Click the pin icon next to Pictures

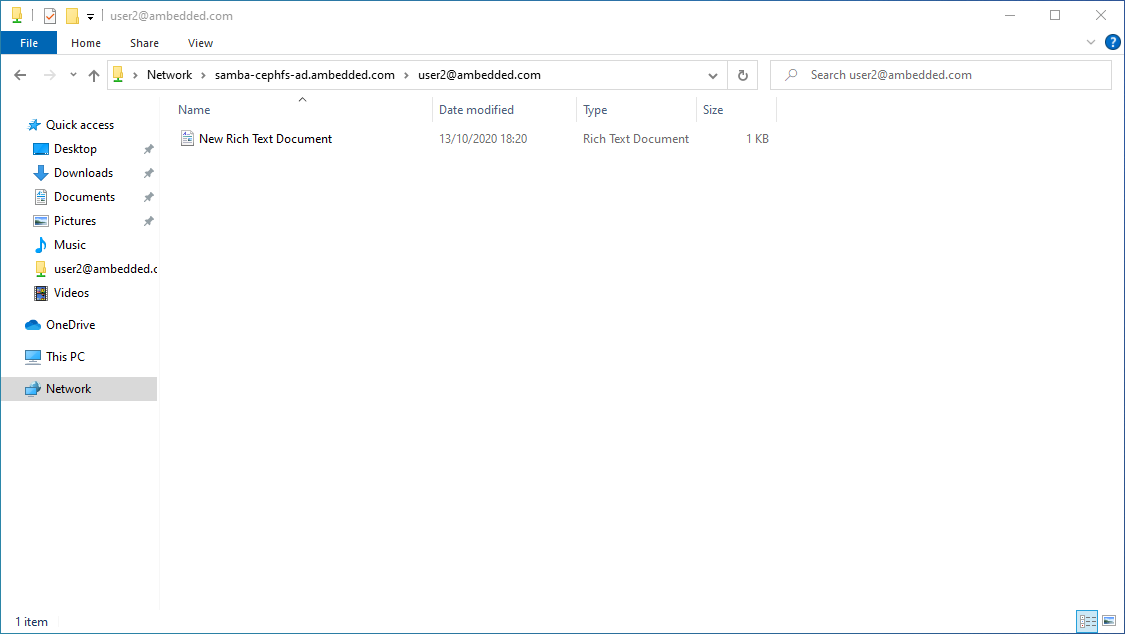(149, 222)
